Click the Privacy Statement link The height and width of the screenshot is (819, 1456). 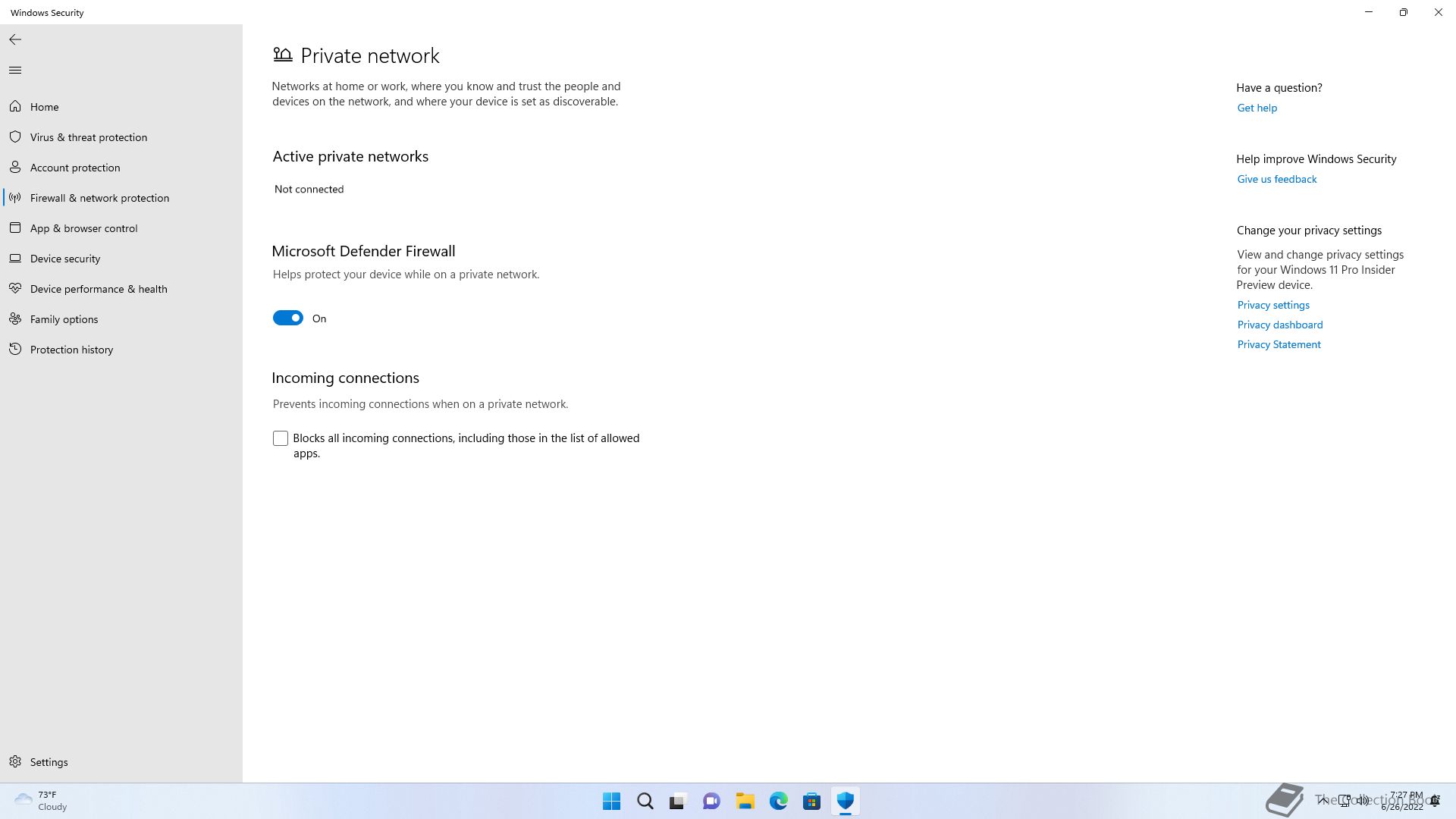1279,344
